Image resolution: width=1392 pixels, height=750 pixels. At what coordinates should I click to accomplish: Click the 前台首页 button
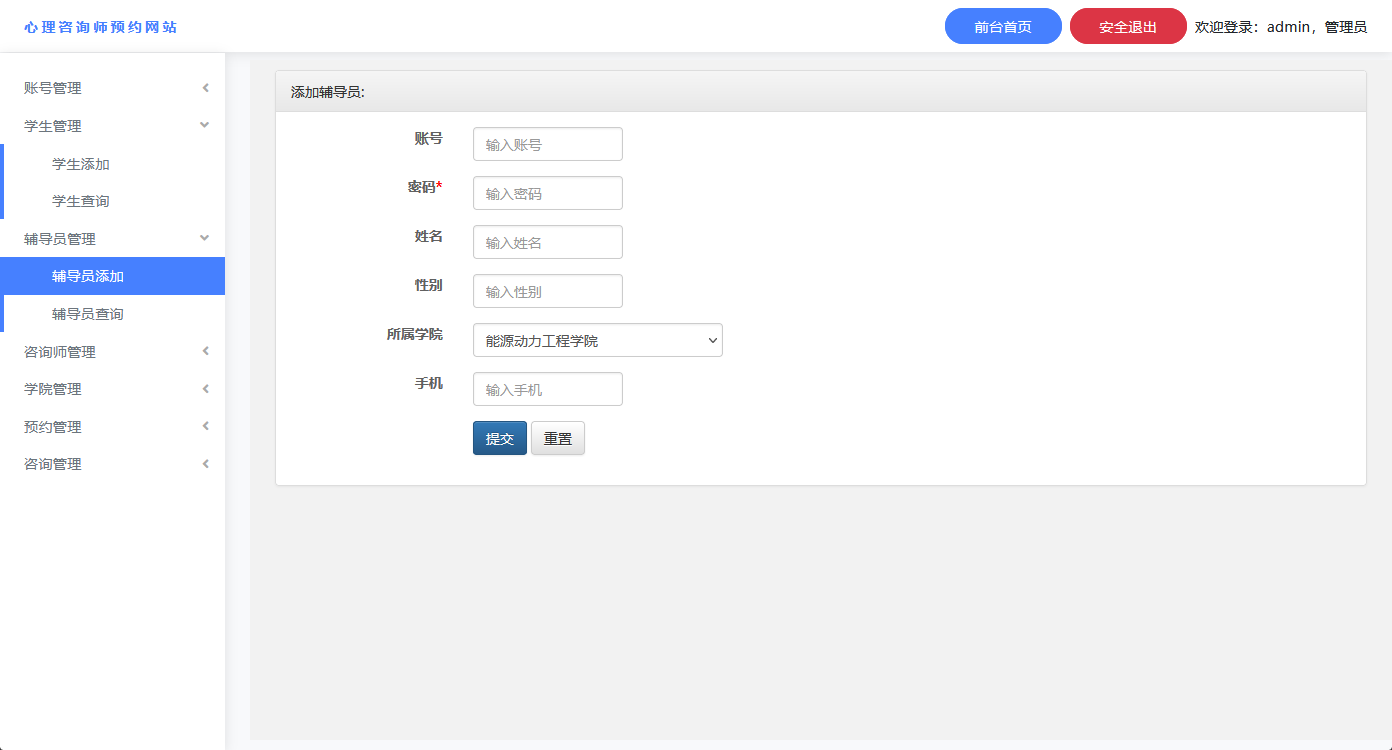[x=1003, y=27]
